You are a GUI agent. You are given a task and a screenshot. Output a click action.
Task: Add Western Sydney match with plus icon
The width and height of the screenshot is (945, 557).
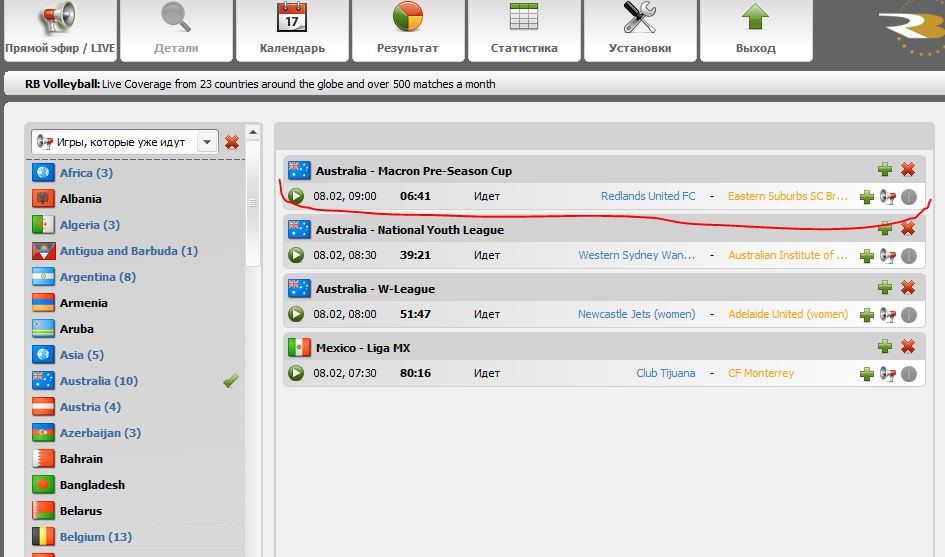[867, 256]
